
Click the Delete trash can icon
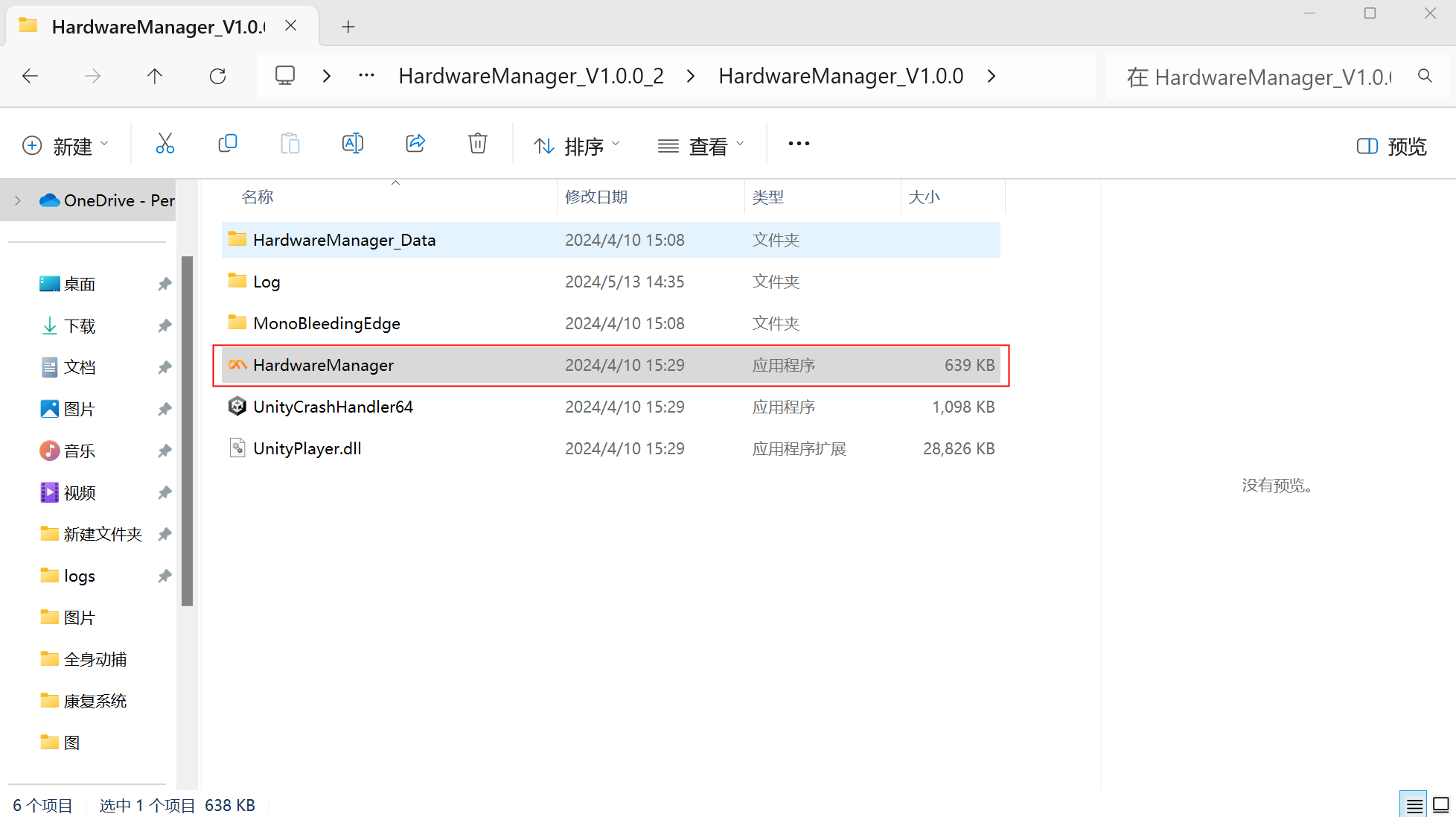[x=477, y=144]
